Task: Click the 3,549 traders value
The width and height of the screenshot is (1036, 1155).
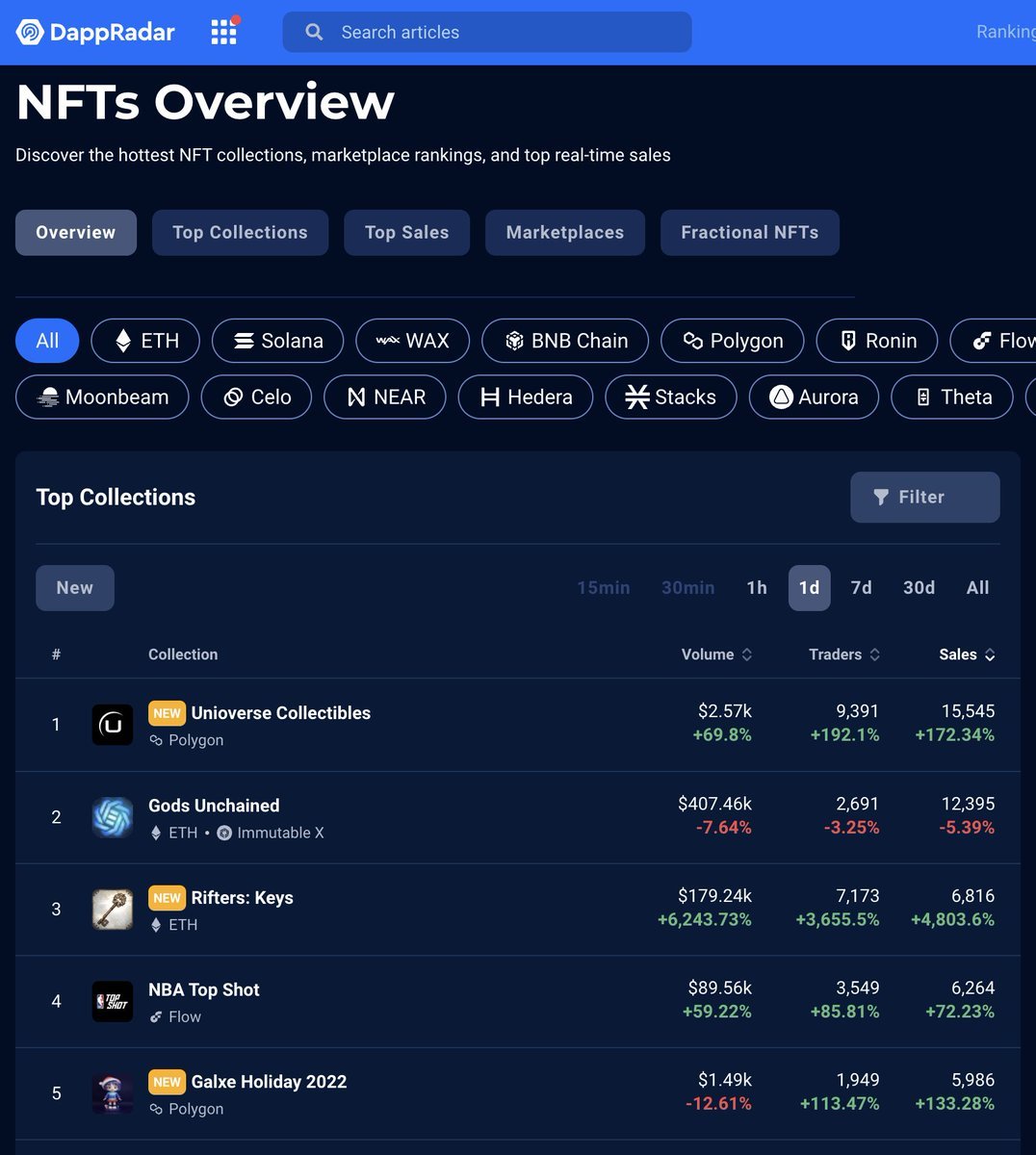Action: point(858,988)
